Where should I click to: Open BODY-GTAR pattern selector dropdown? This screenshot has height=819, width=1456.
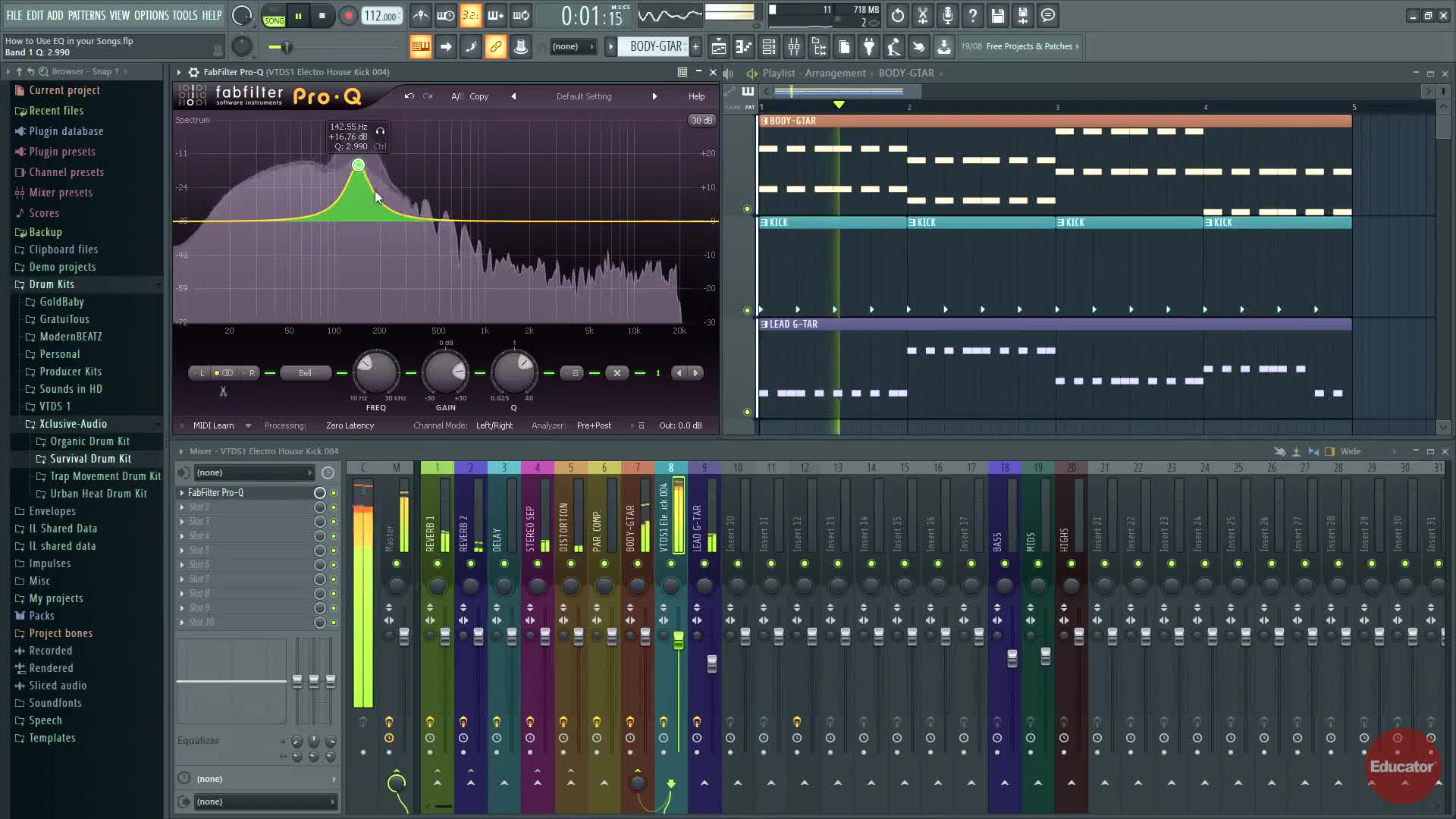(655, 47)
